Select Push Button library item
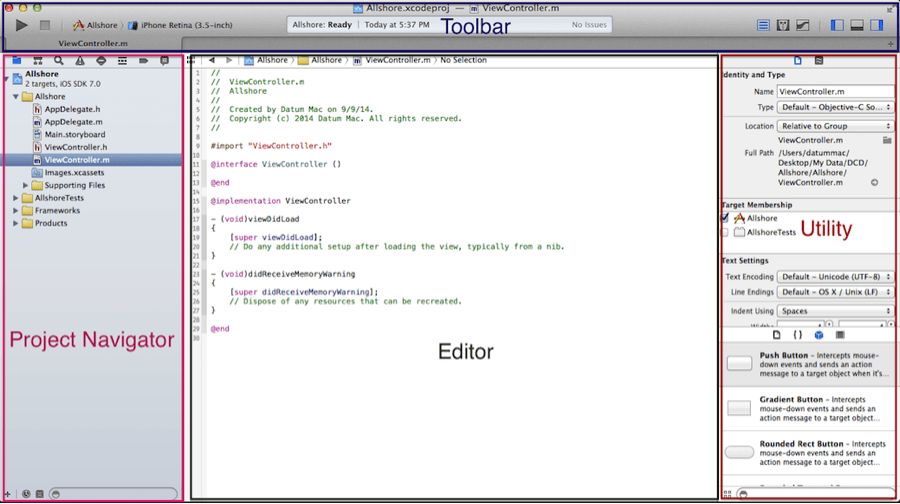The image size is (900, 504). tap(808, 365)
